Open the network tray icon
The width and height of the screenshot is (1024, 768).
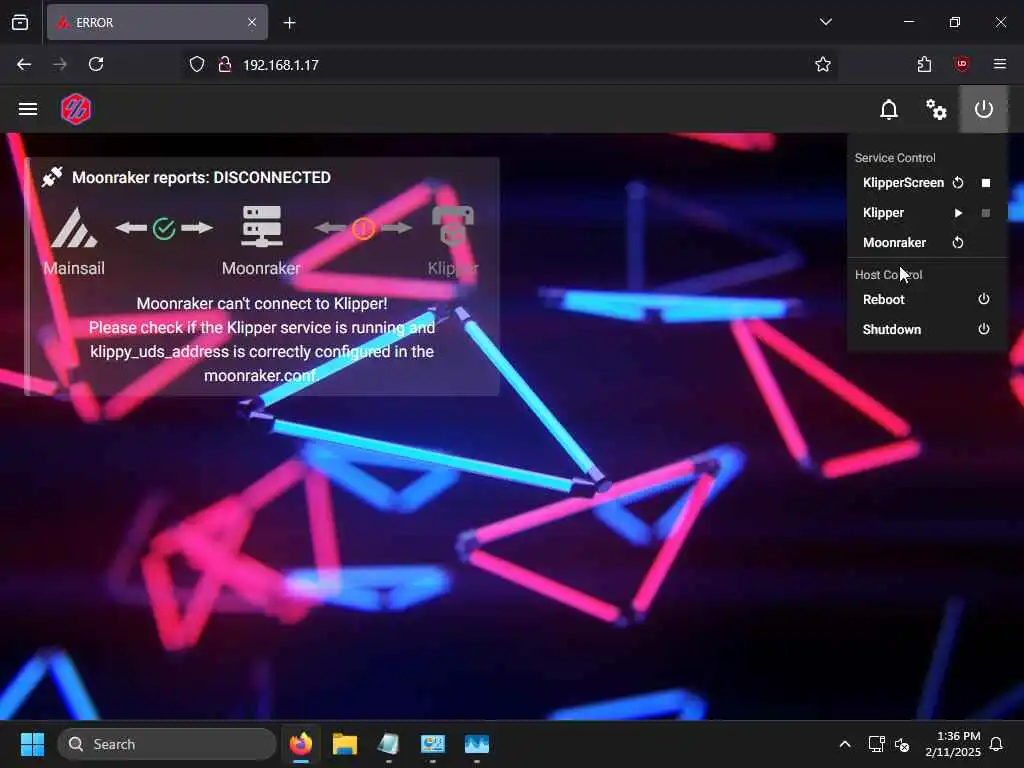876,744
